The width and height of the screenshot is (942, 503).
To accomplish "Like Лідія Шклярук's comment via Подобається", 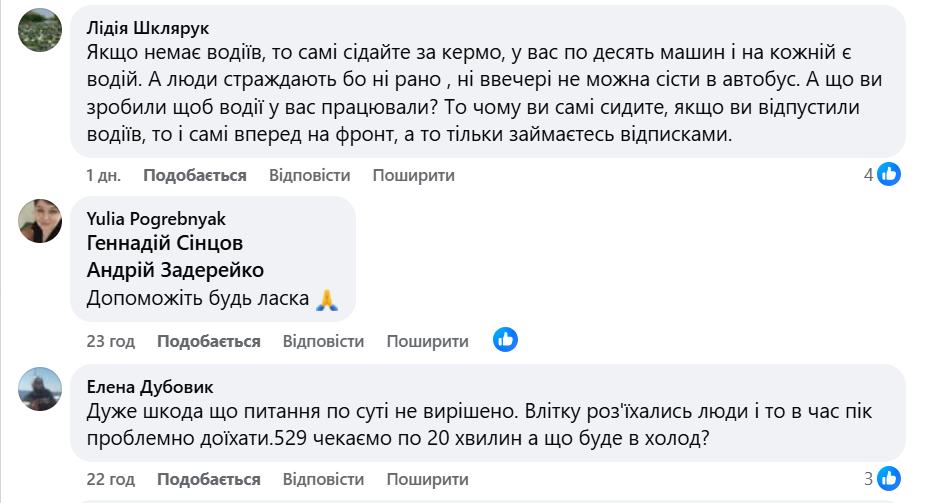I will pos(194,175).
